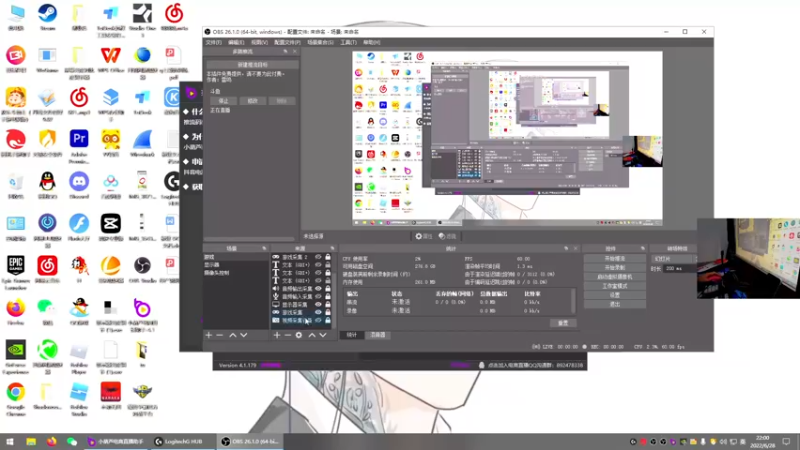Close the statistics dock panel
This screenshot has height=450, width=800.
tap(575, 248)
